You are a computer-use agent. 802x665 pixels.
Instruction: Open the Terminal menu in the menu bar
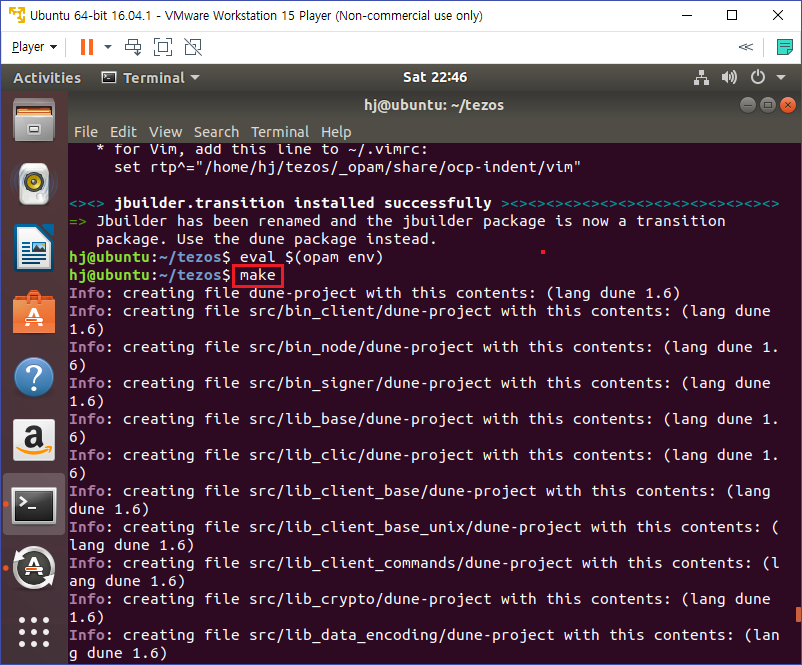(x=280, y=132)
